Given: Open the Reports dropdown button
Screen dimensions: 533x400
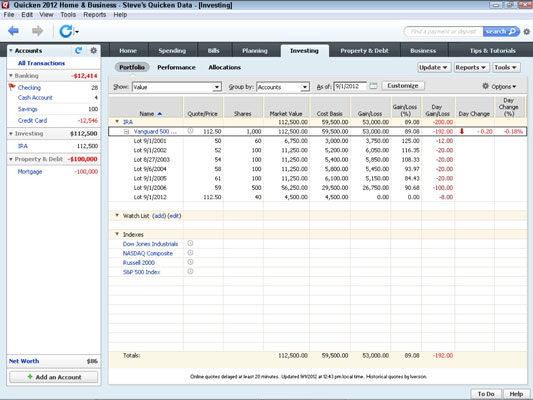Looking at the screenshot, I should coord(471,67).
